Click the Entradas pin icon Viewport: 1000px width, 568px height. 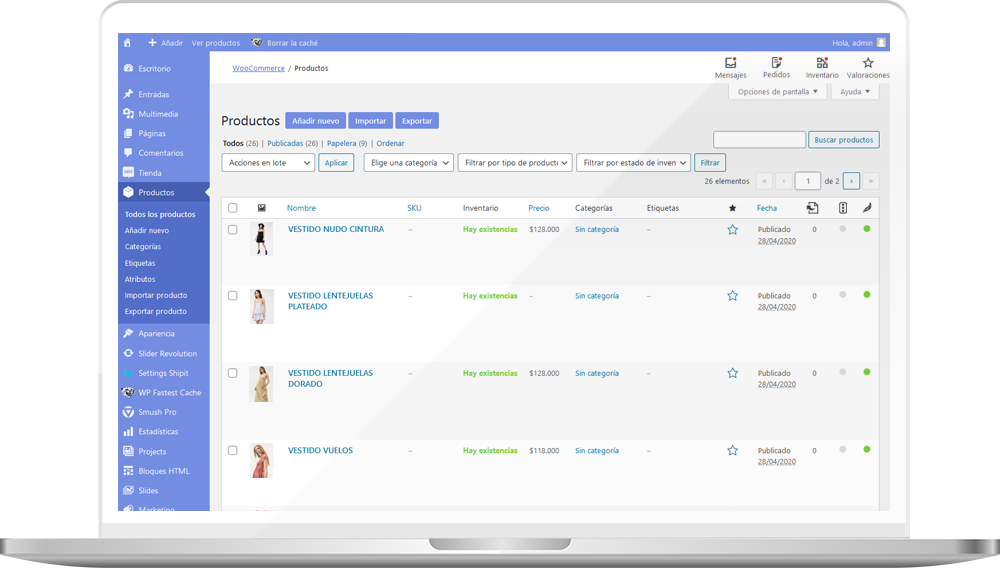coord(128,94)
